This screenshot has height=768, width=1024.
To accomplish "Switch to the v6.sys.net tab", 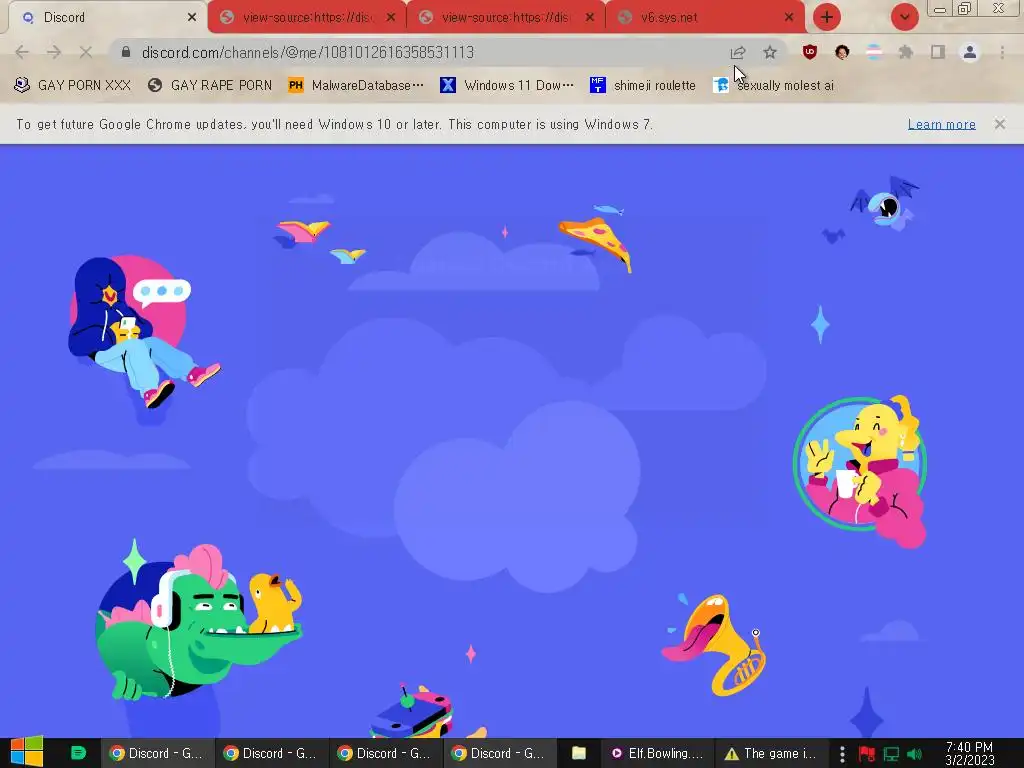I will point(706,18).
